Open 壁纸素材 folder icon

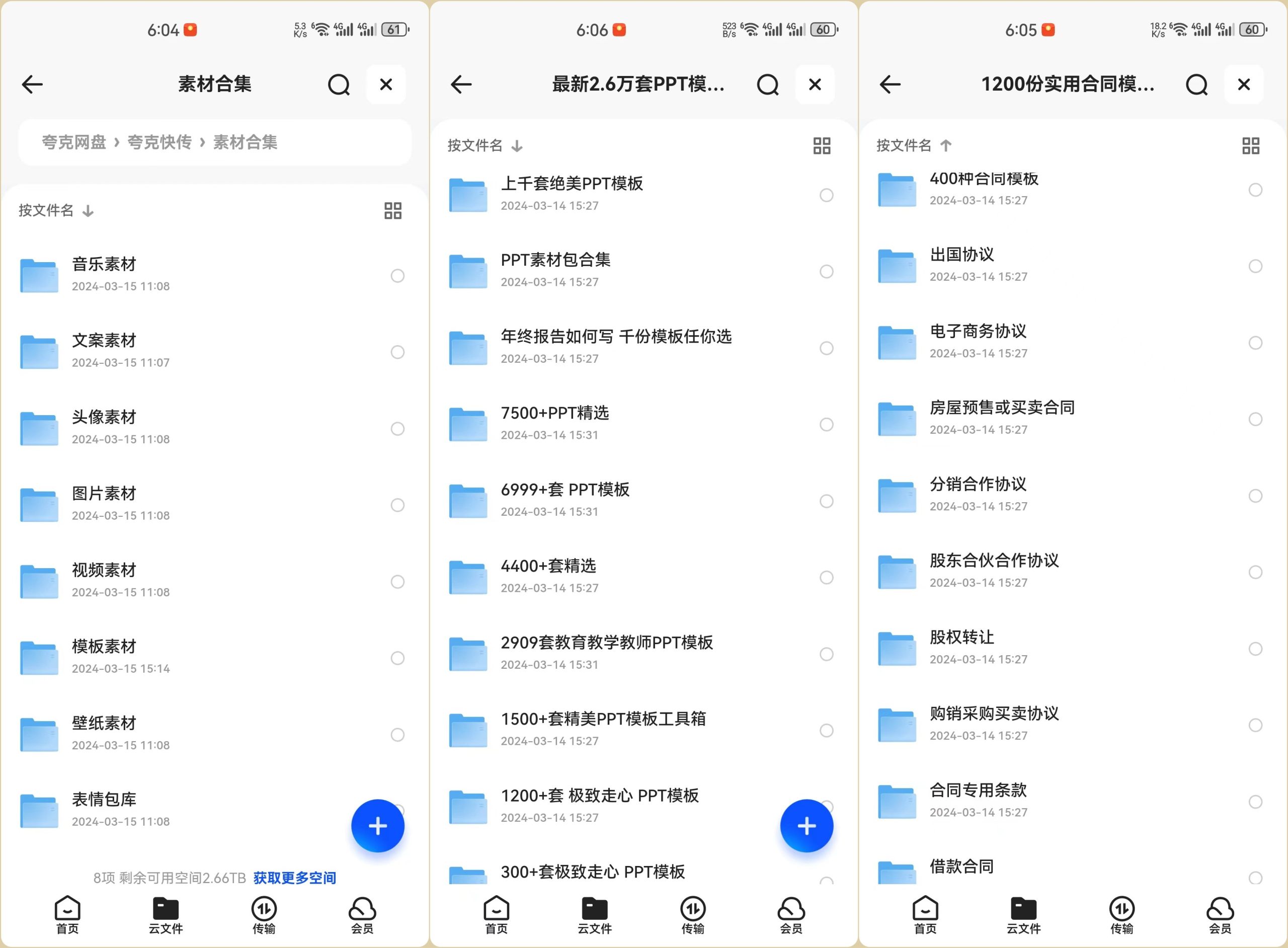[39, 735]
